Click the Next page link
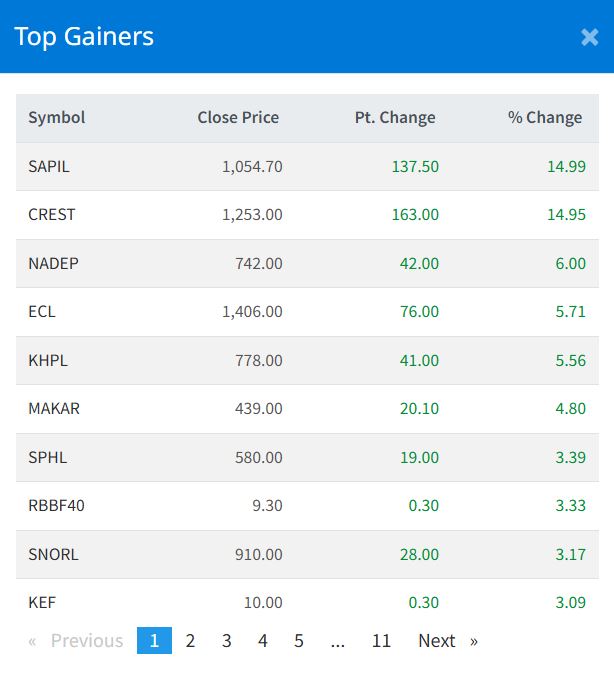Image resolution: width=614 pixels, height=692 pixels. 448,640
